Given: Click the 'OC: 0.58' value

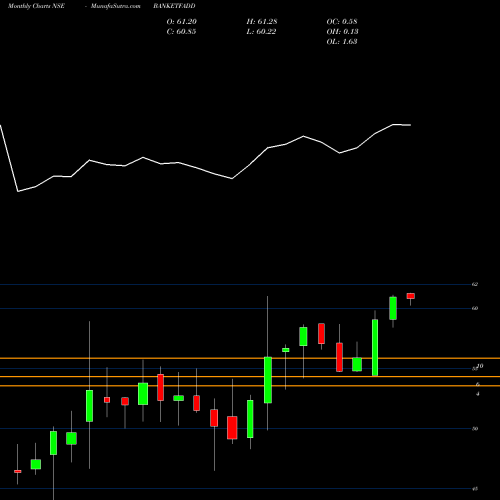Looking at the screenshot, I should tap(342, 22).
